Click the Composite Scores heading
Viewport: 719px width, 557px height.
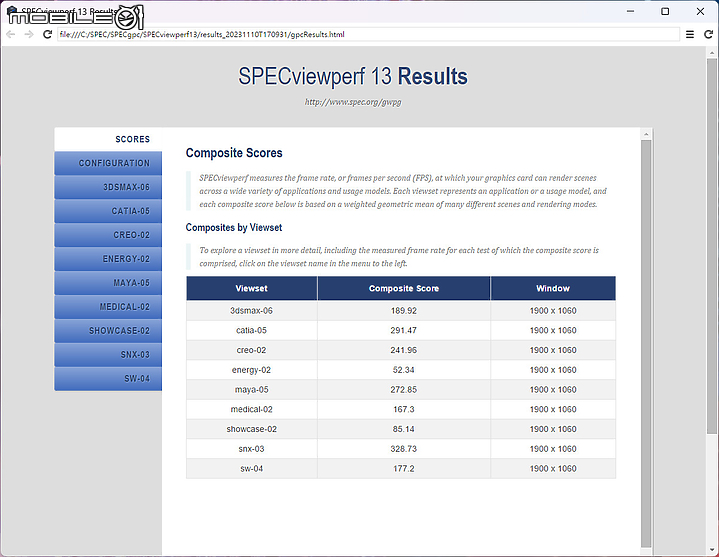coord(234,153)
